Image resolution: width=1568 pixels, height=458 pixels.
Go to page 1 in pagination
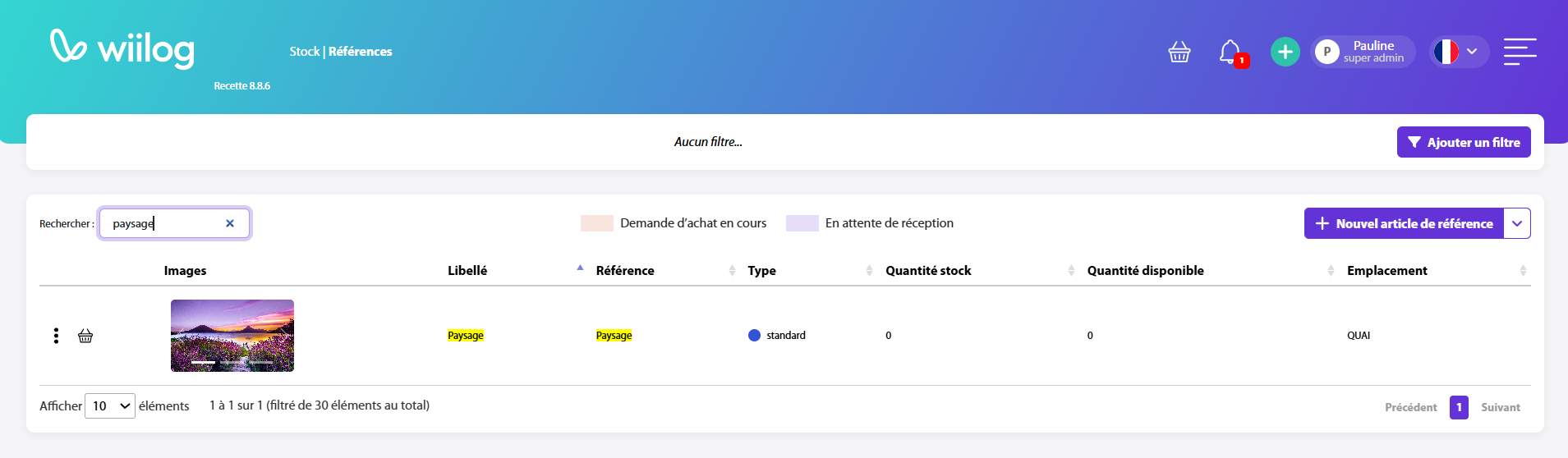1459,407
